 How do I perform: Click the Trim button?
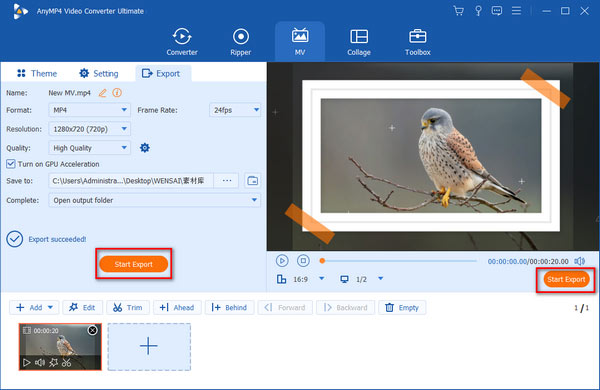128,308
